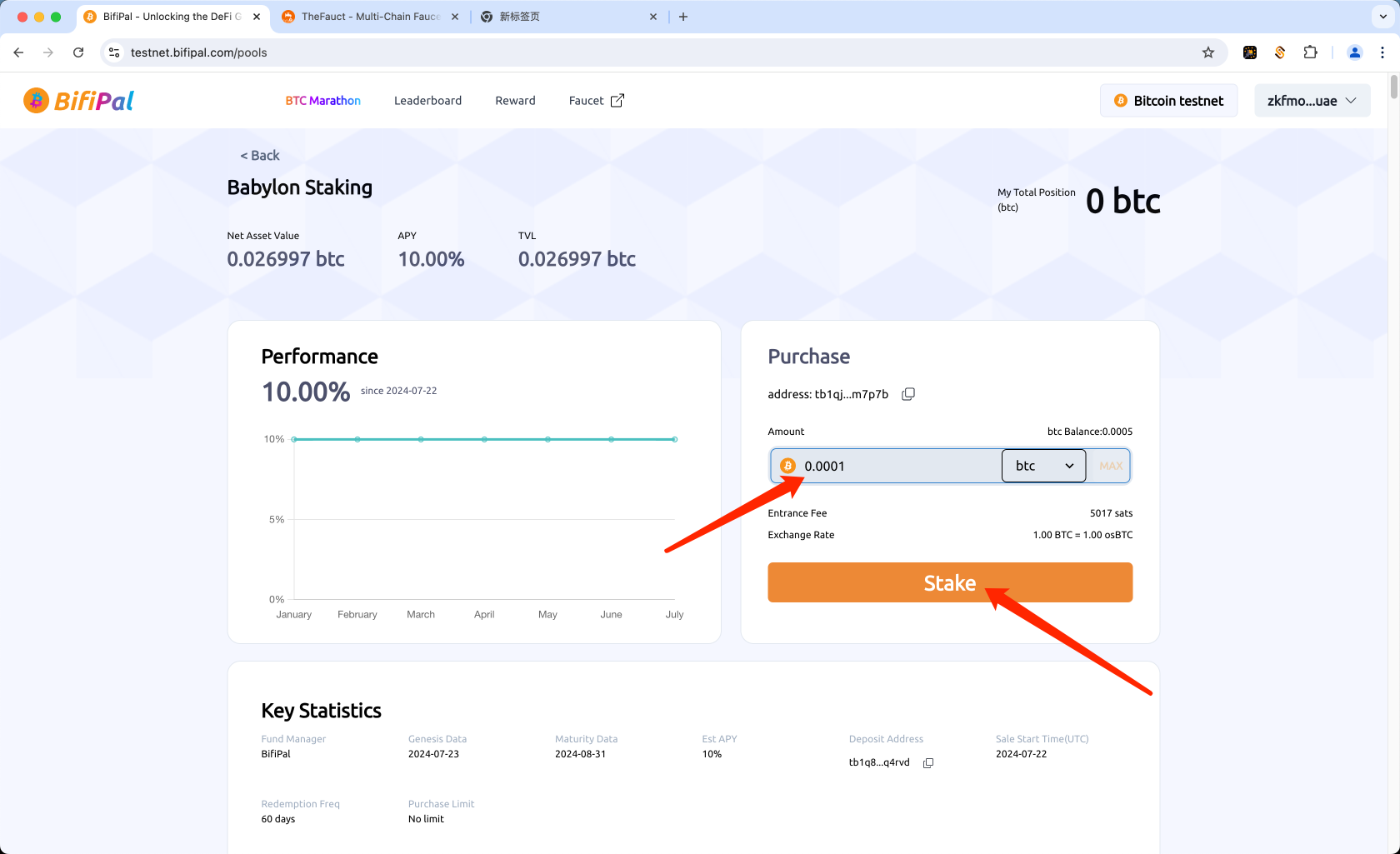Click MAX to fill the amount

tap(1110, 466)
